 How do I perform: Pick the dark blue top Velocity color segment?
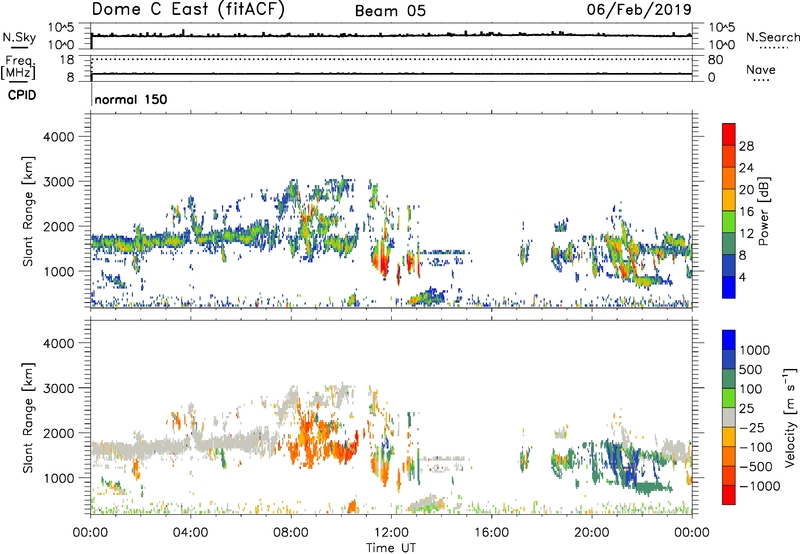pos(729,340)
